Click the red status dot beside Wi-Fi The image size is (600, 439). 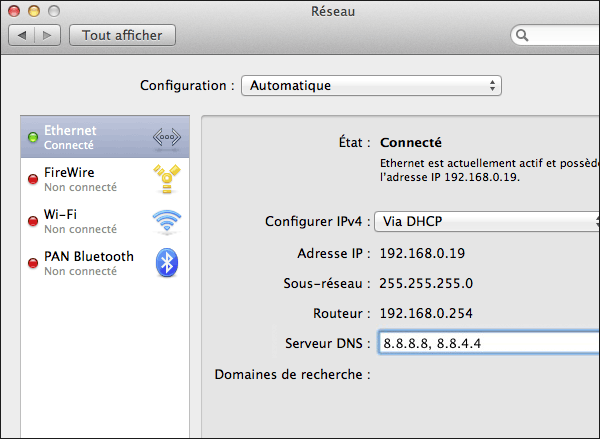(32, 221)
